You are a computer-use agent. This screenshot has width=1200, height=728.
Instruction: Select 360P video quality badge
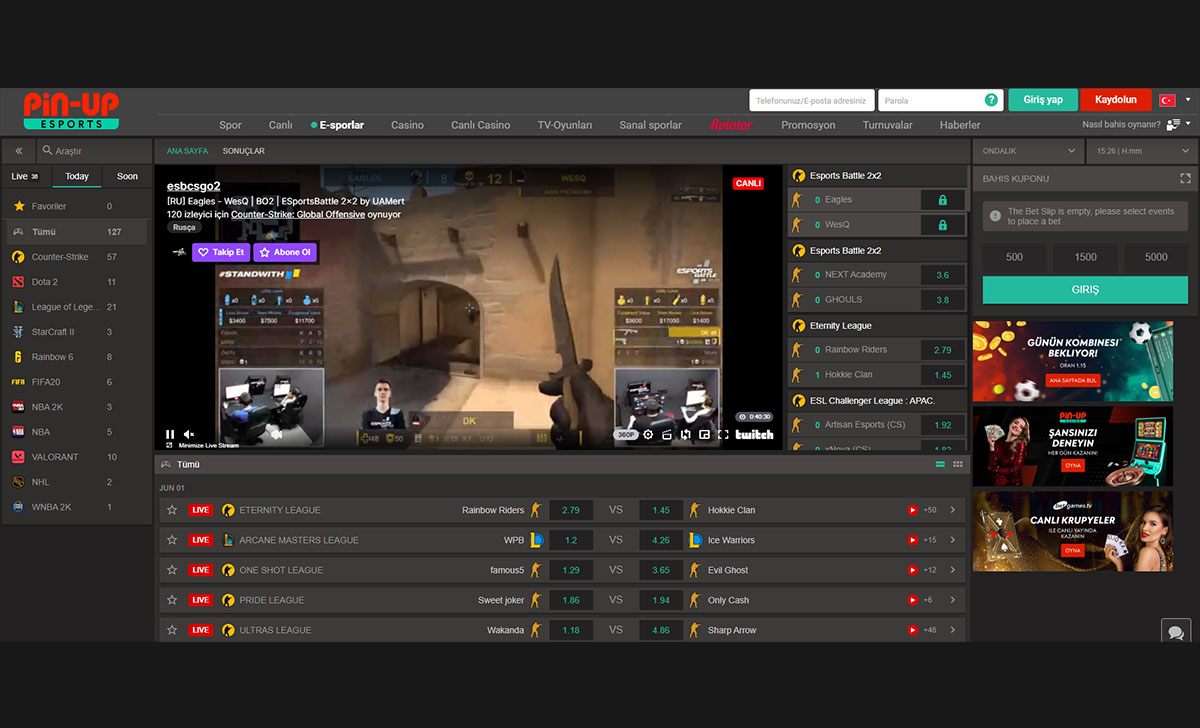[627, 435]
